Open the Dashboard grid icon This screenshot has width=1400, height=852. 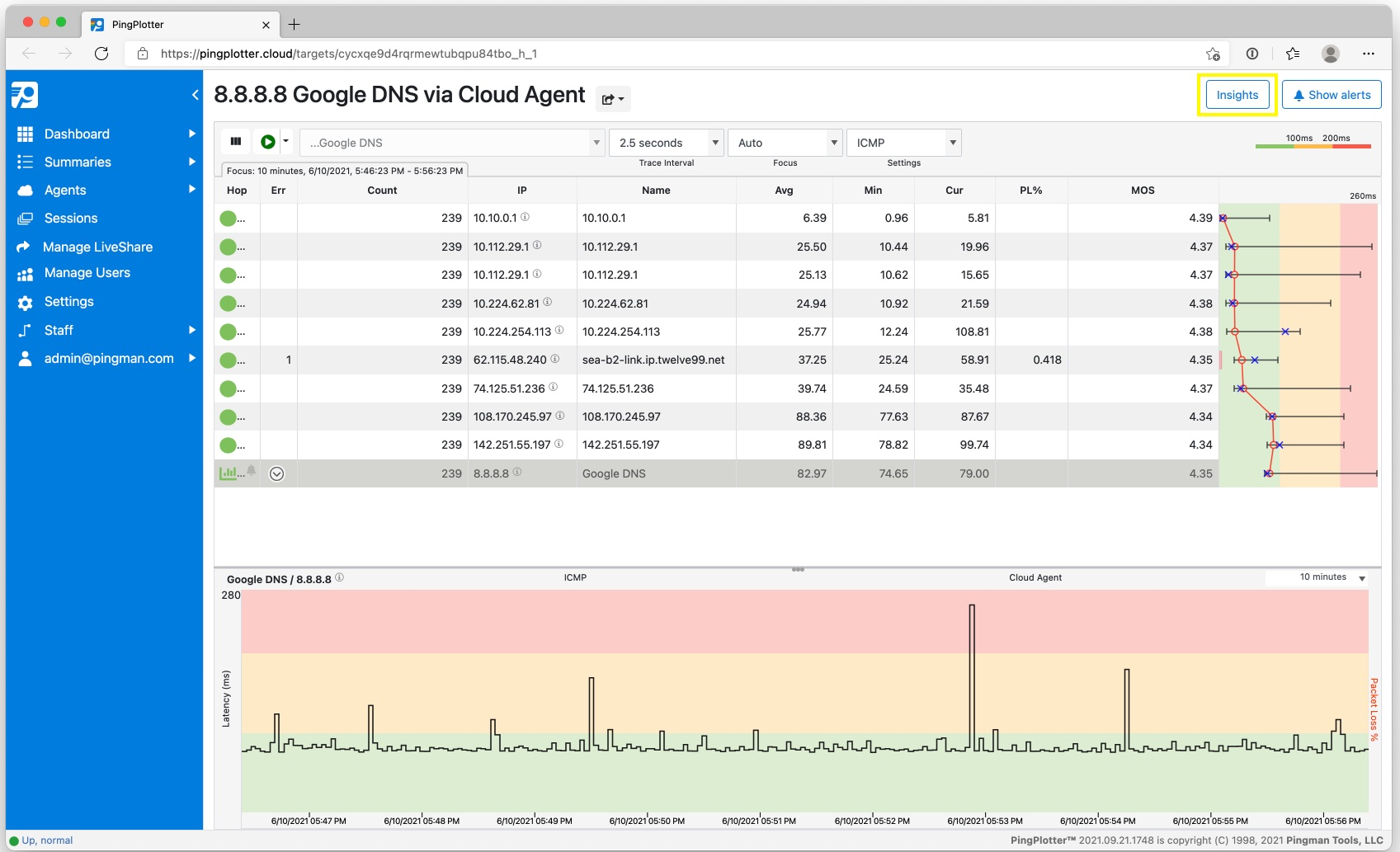(x=26, y=134)
